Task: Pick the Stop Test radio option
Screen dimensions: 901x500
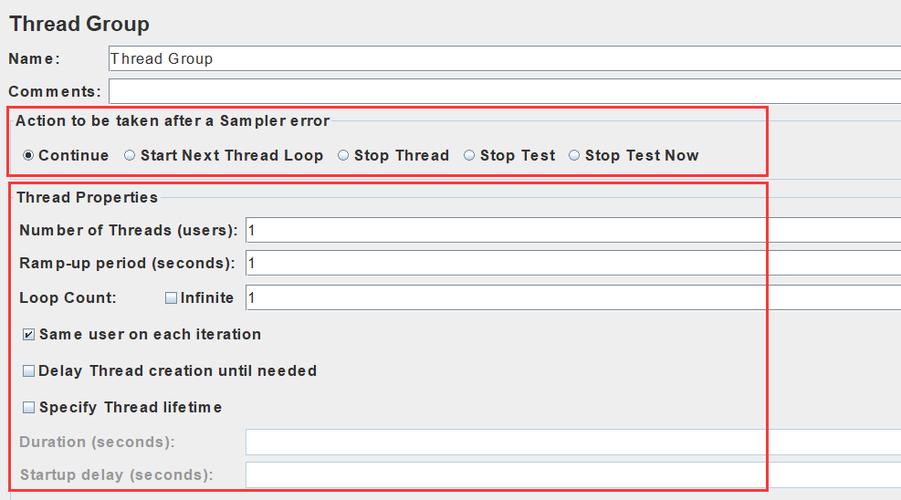Action: pyautogui.click(x=469, y=155)
